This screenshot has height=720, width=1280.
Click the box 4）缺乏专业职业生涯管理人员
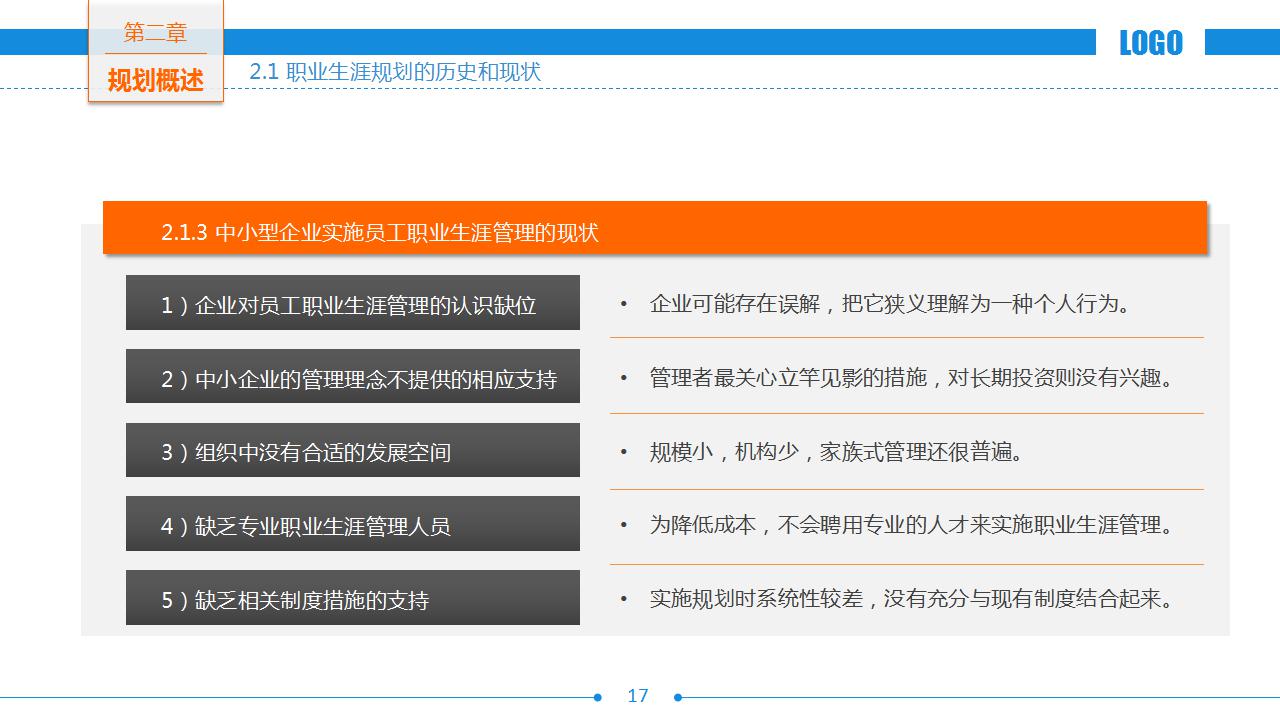pos(352,523)
